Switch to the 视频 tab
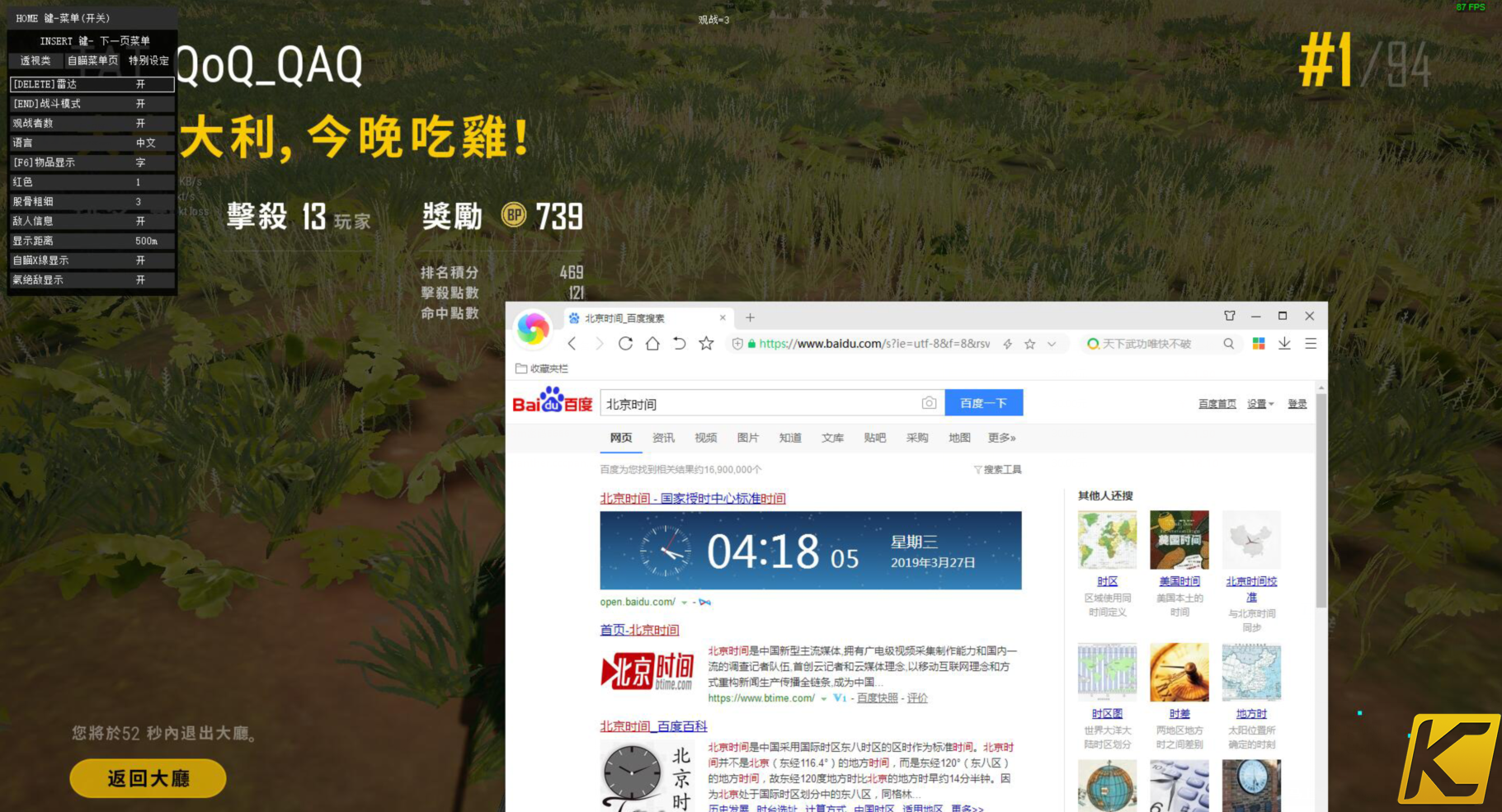Image resolution: width=1502 pixels, height=812 pixels. [x=705, y=438]
